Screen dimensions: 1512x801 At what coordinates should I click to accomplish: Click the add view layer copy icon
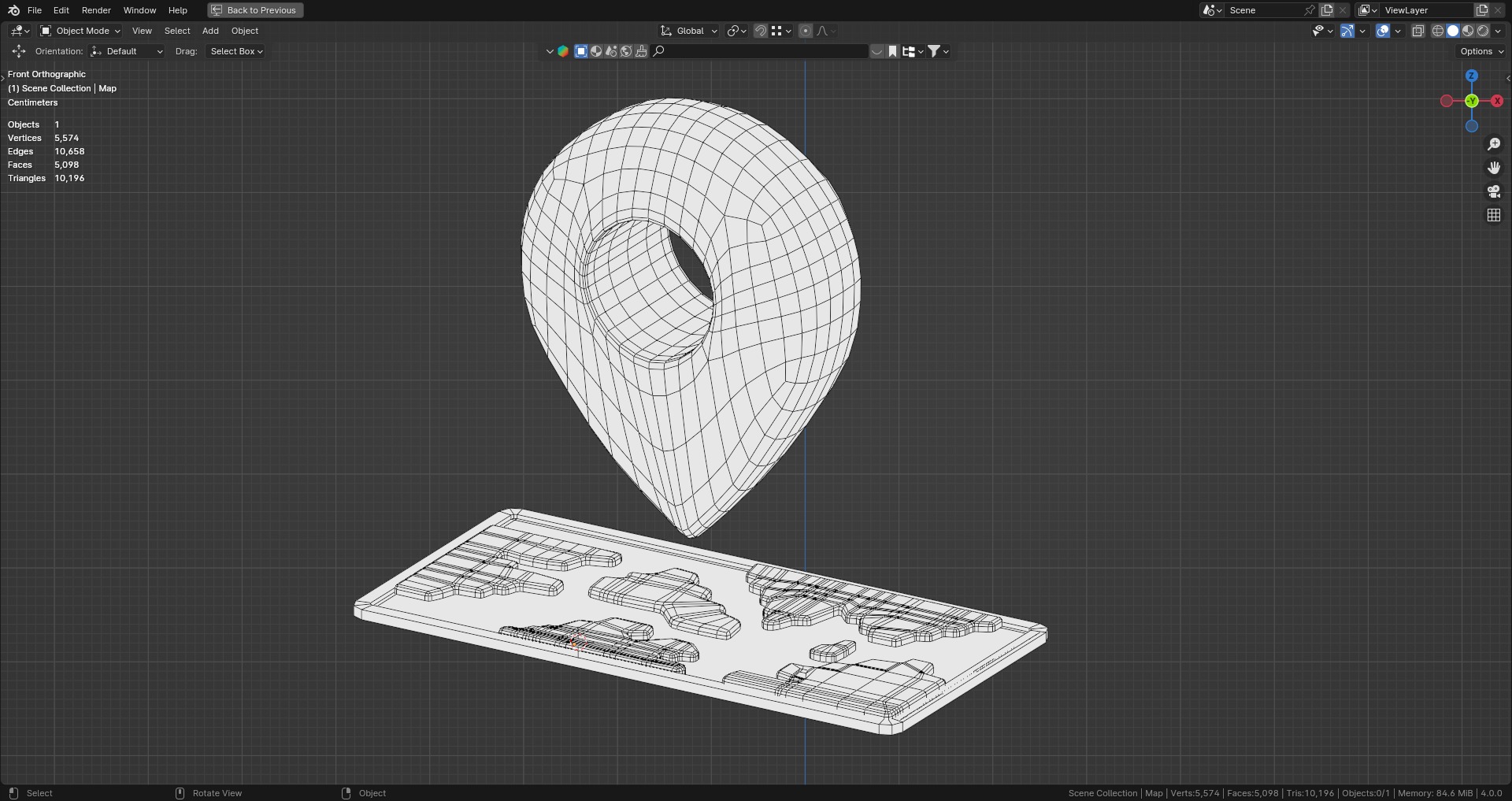[1481, 10]
